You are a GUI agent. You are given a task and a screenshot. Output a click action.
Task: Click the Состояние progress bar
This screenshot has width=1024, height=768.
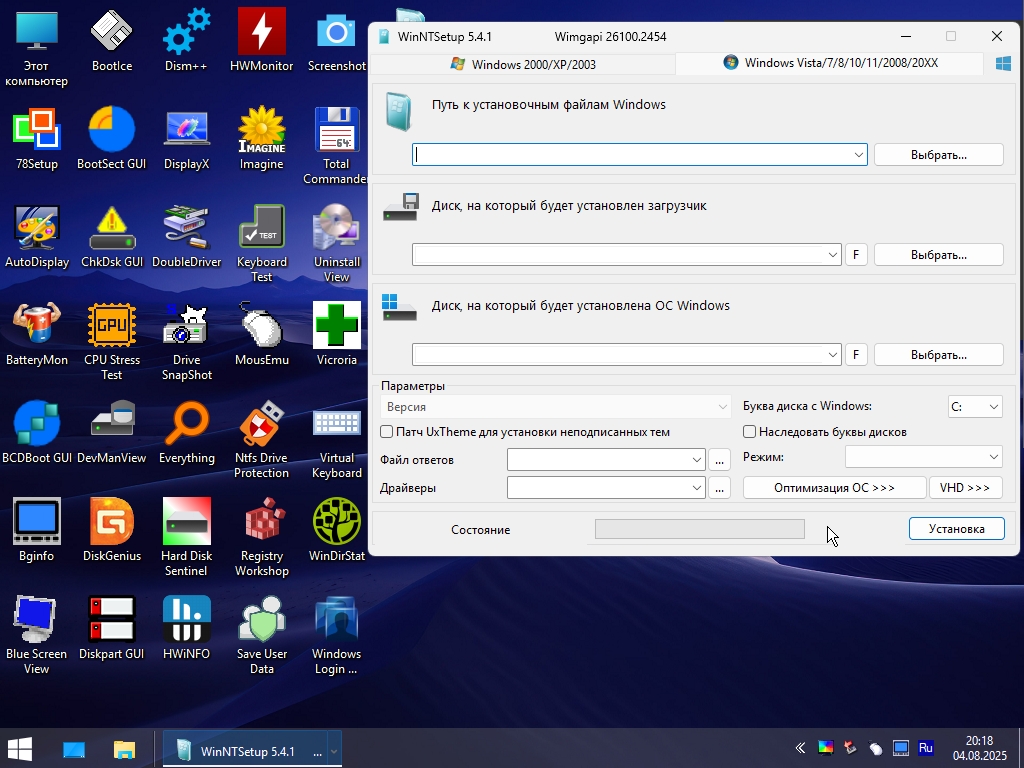coord(699,529)
